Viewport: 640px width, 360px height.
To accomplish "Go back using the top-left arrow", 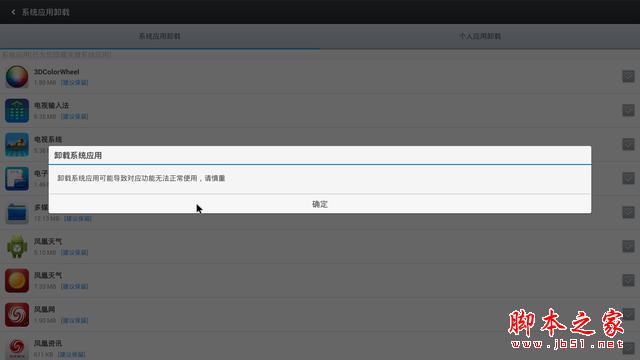I will (x=13, y=12).
